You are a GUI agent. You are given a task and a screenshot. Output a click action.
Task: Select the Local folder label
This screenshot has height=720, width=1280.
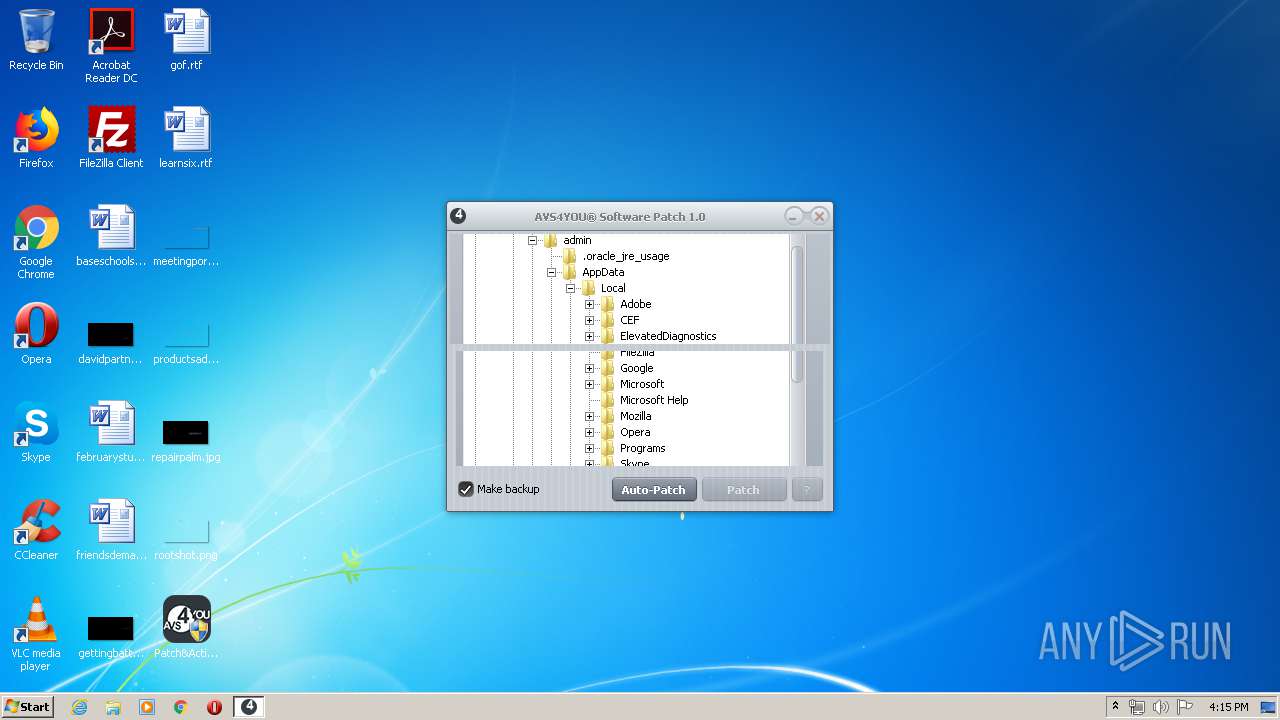[x=613, y=288]
